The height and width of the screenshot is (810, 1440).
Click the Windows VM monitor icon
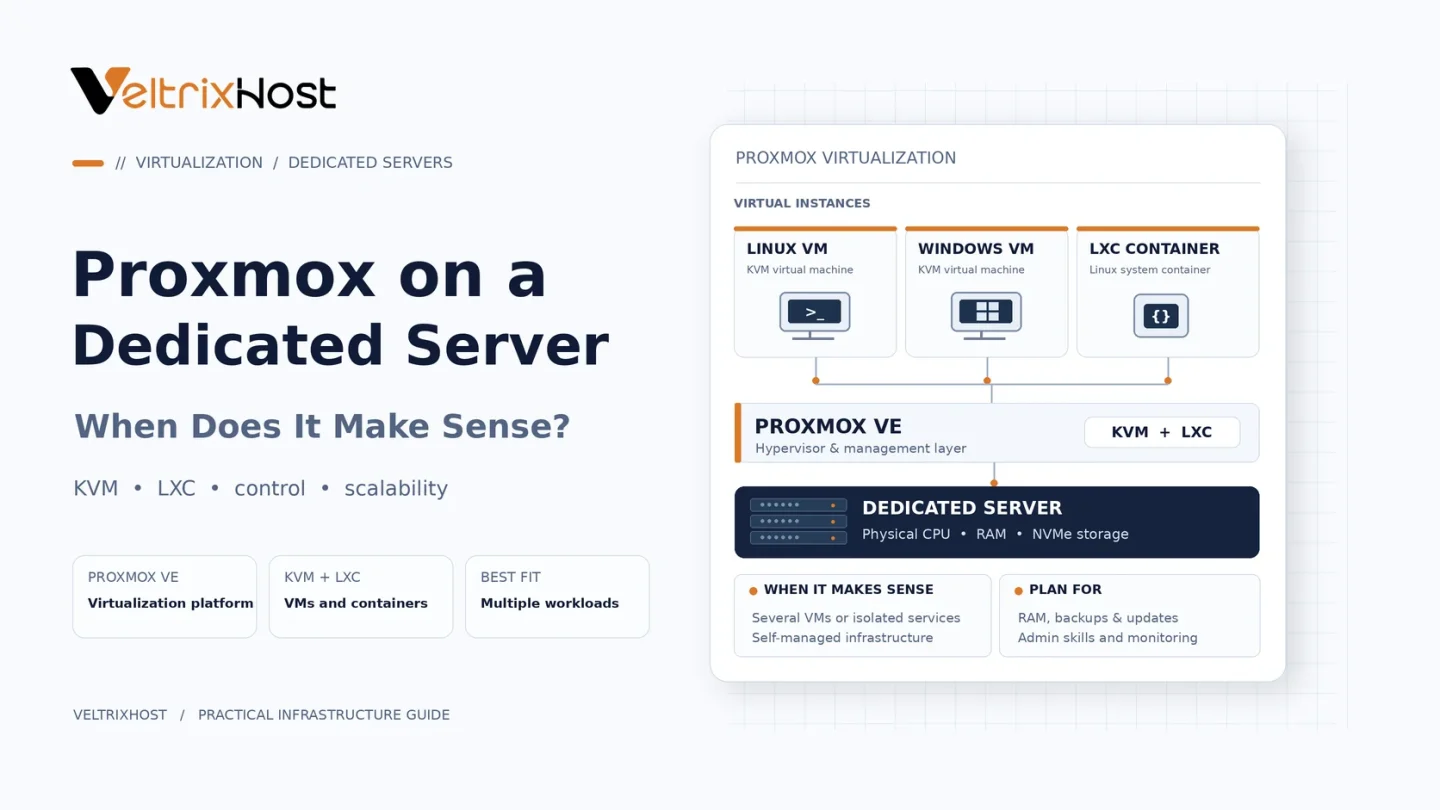[x=986, y=315]
